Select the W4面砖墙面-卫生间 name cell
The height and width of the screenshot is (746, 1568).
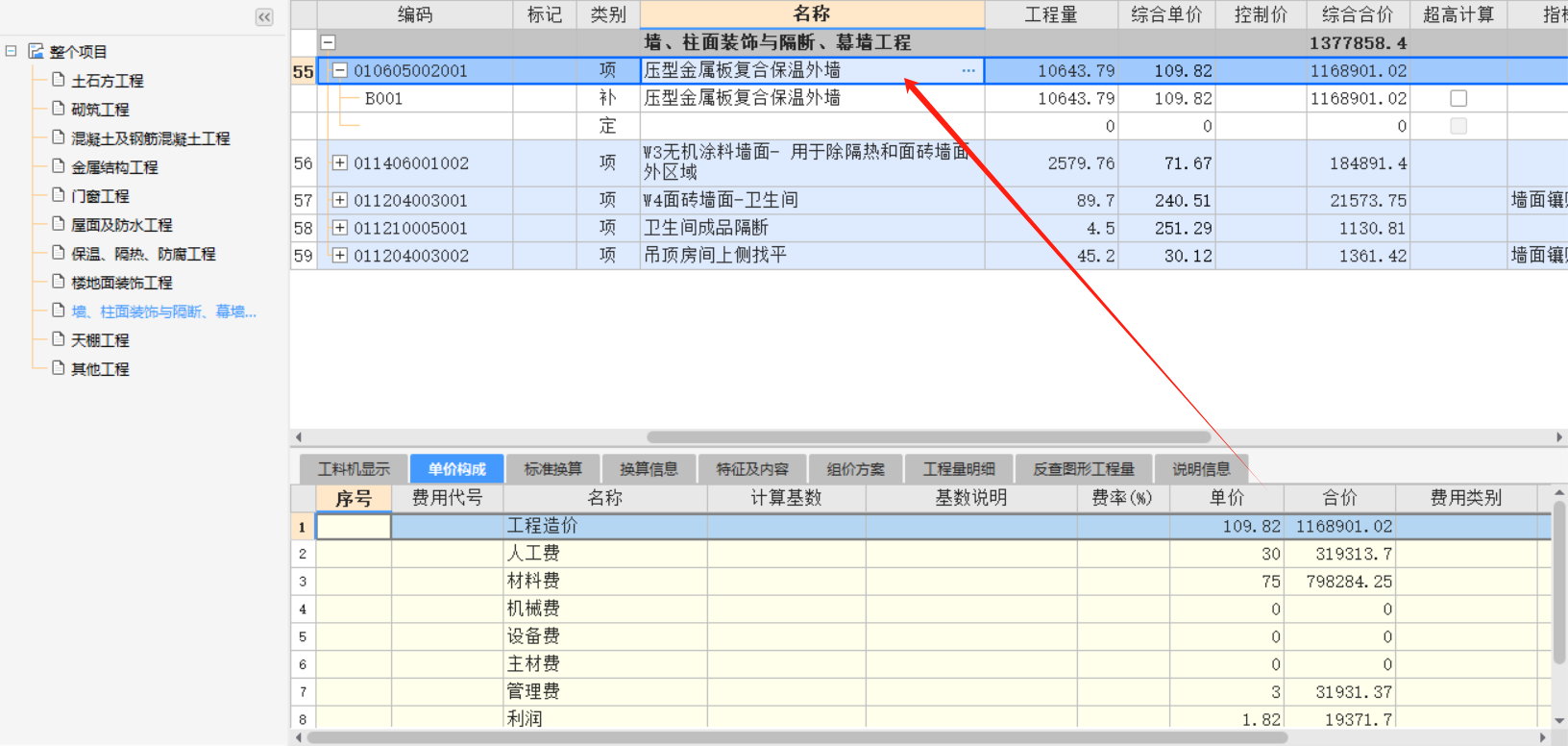[812, 200]
